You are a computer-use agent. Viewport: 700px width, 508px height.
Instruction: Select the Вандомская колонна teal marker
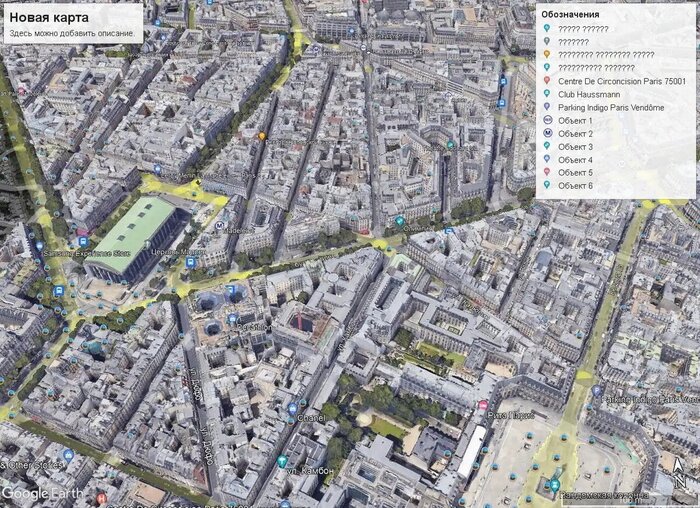click(x=554, y=484)
